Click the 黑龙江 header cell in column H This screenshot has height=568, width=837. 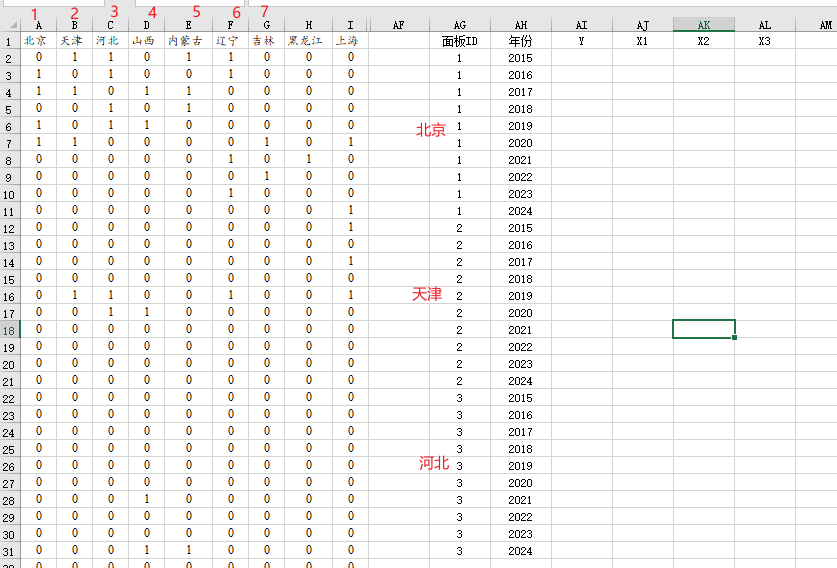[x=308, y=41]
